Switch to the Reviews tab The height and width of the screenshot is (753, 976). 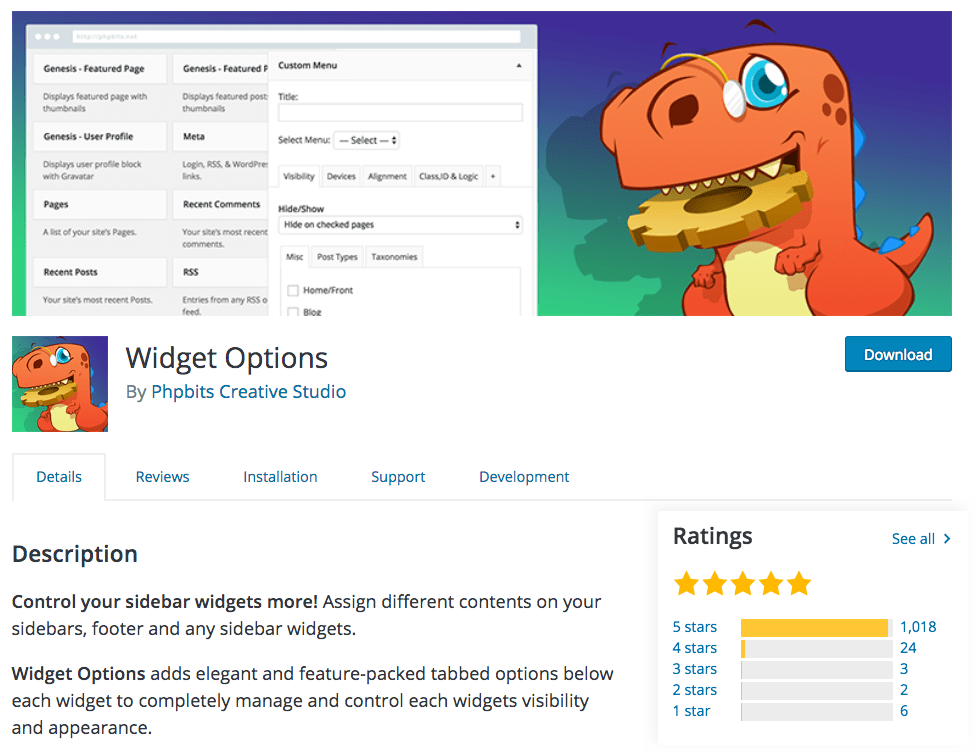coord(162,477)
